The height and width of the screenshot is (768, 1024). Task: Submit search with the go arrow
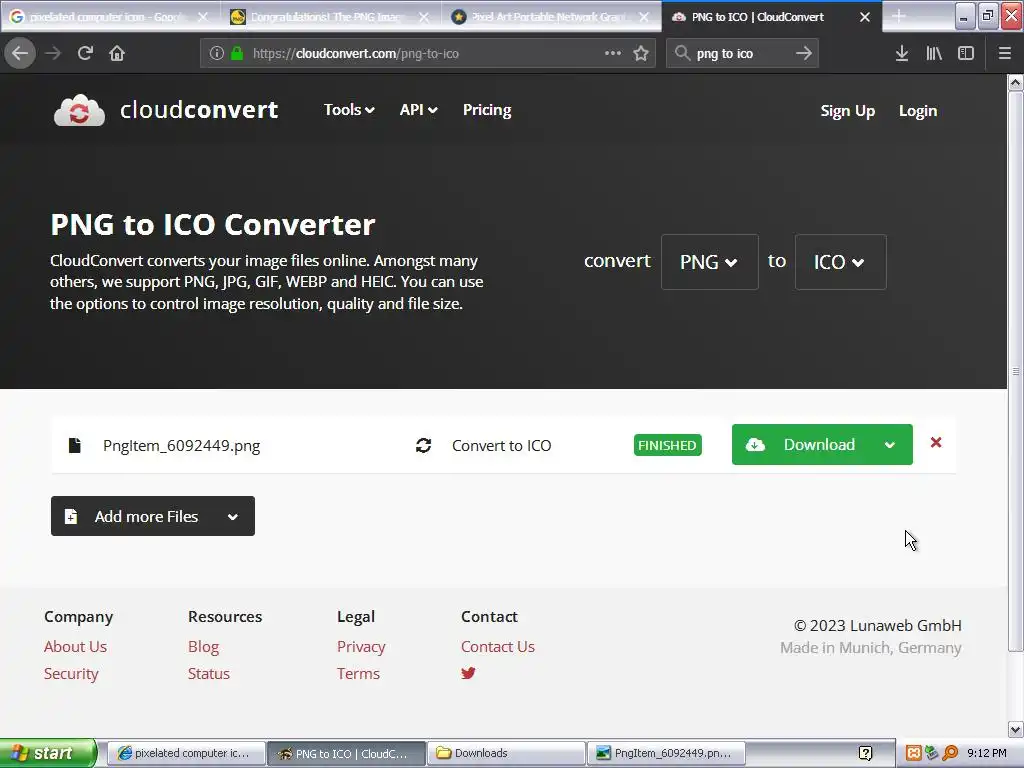point(804,53)
